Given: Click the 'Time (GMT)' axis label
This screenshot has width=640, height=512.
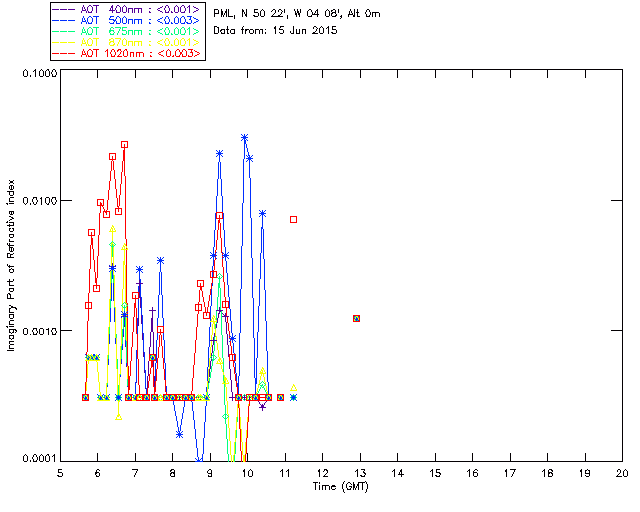Looking at the screenshot, I should (x=340, y=487).
